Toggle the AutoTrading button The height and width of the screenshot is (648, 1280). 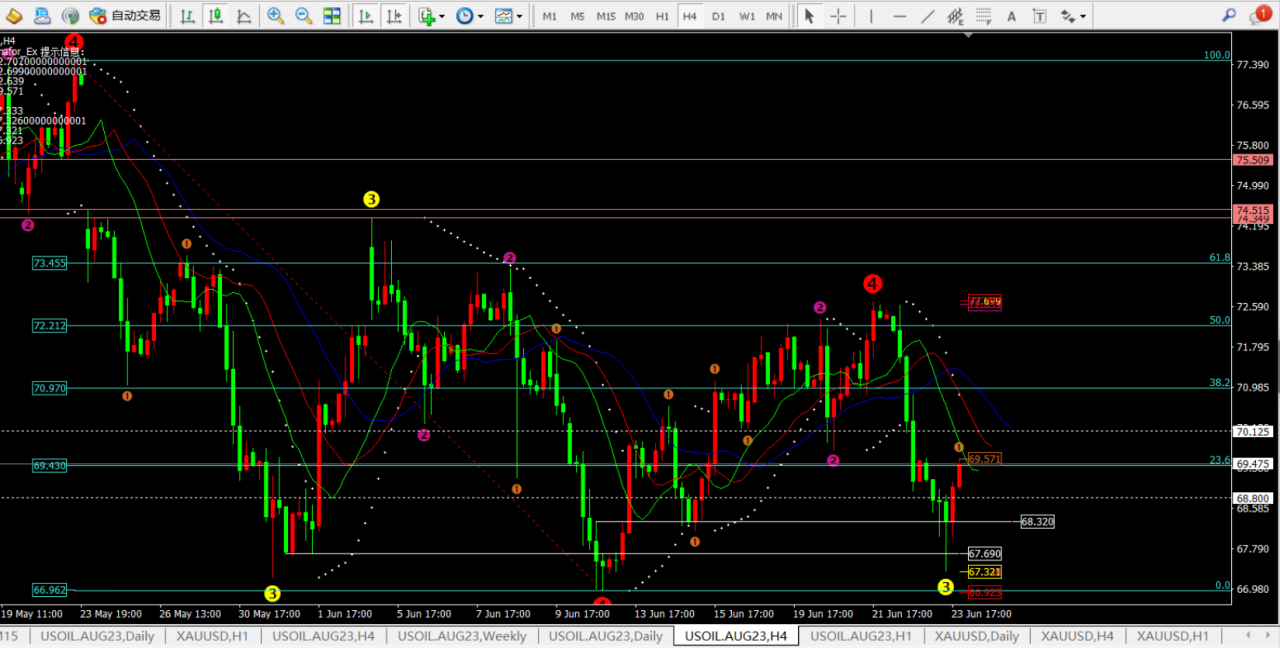coord(125,16)
